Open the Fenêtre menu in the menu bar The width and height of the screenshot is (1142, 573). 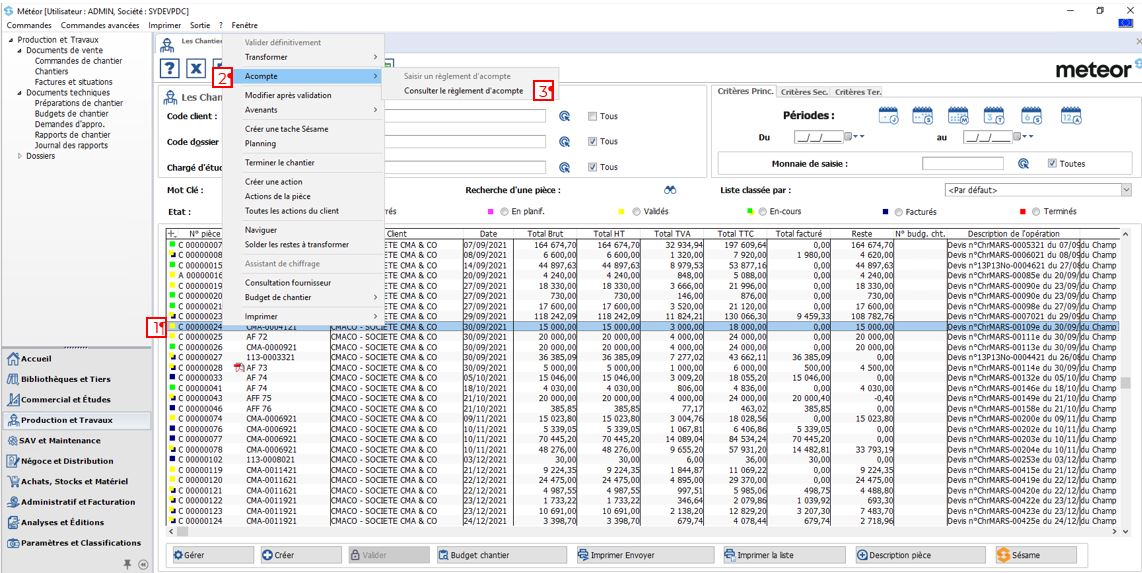click(x=244, y=25)
